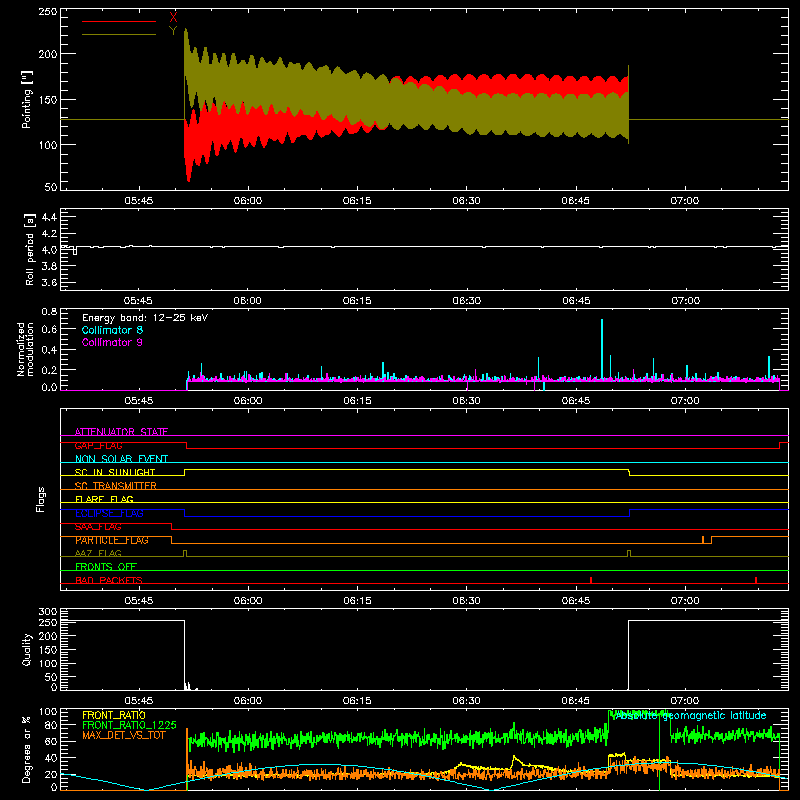Click the 06:45 label under the Flags plot
Screen dimensions: 800x800
(x=576, y=601)
